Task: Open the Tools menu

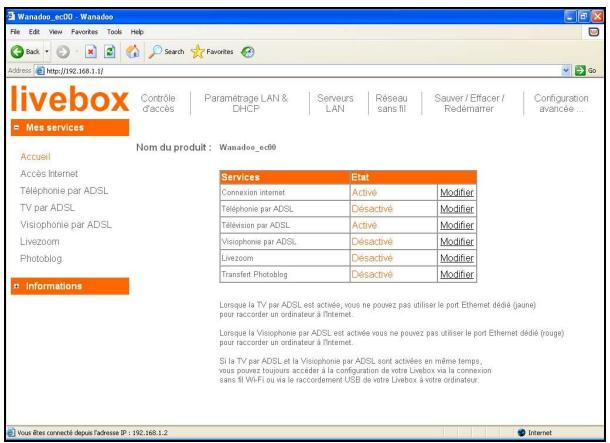Action: click(x=114, y=32)
